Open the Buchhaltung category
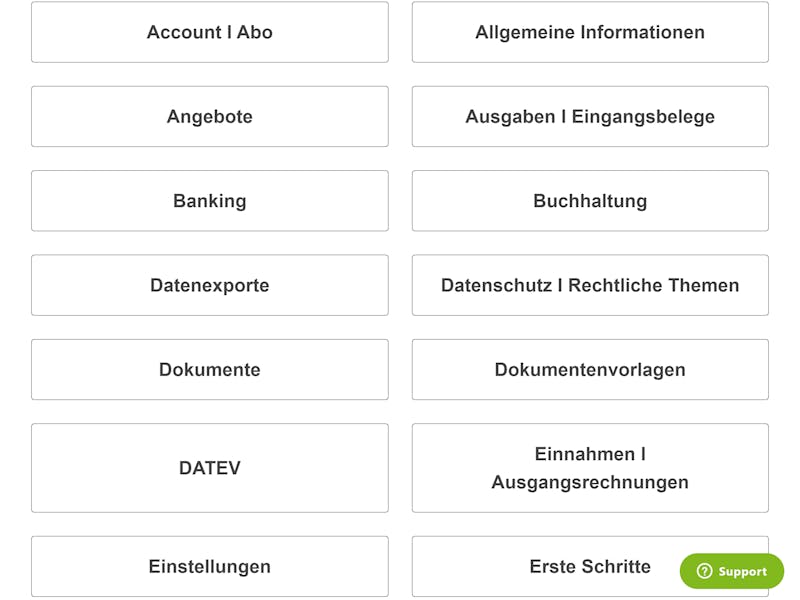Viewport: 800px width, 600px height. [590, 201]
